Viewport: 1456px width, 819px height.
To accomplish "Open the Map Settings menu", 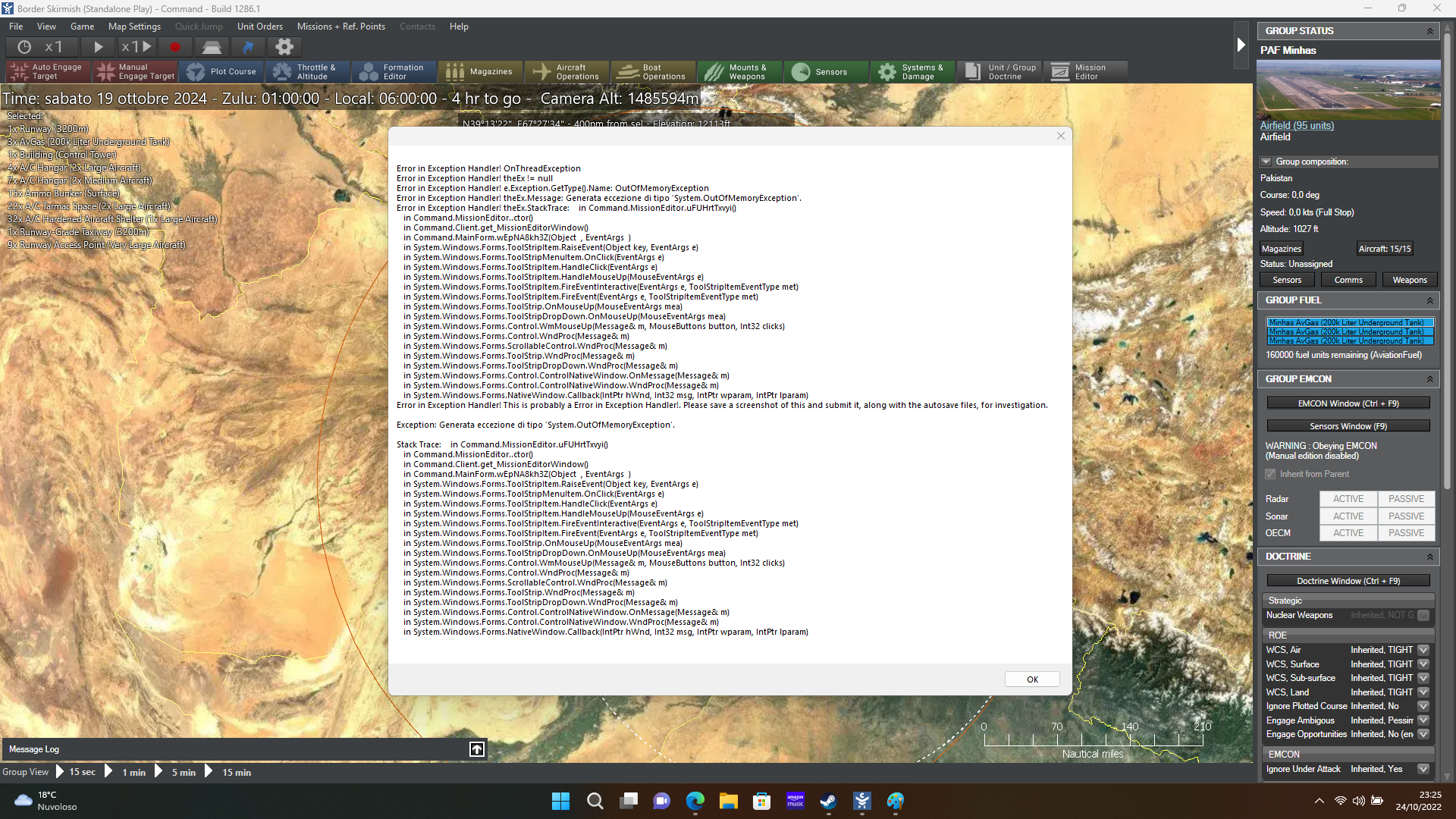I will coord(135,27).
